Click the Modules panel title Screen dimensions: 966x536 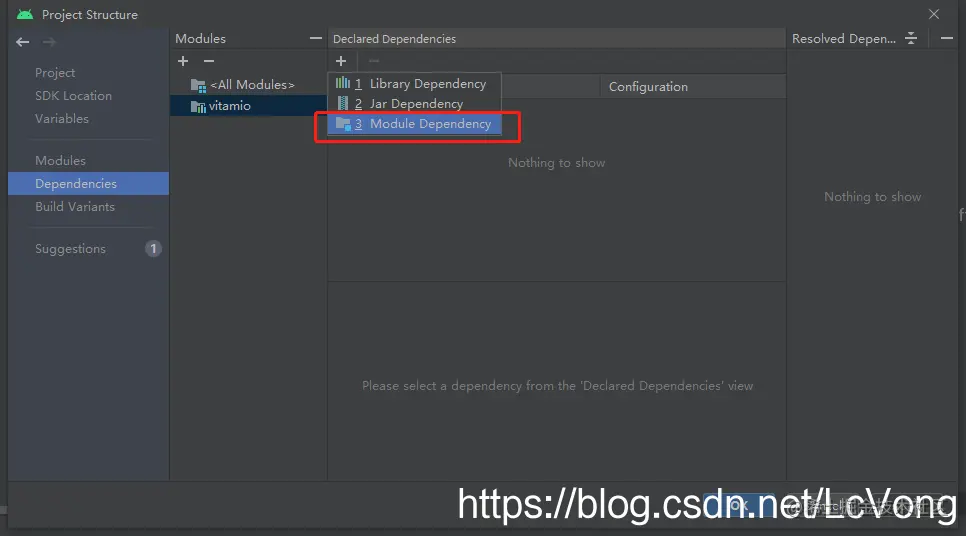(x=200, y=39)
